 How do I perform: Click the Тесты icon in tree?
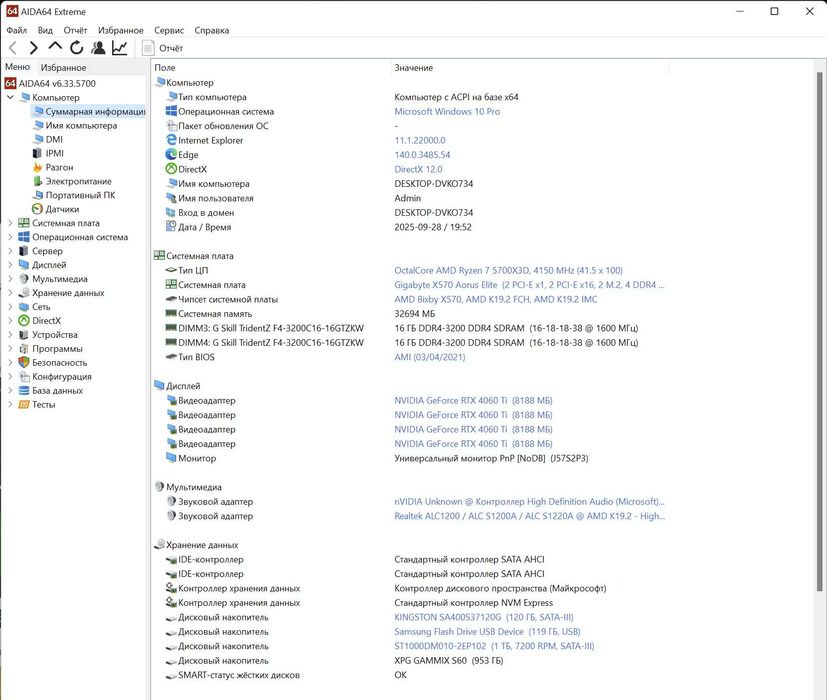tap(24, 405)
